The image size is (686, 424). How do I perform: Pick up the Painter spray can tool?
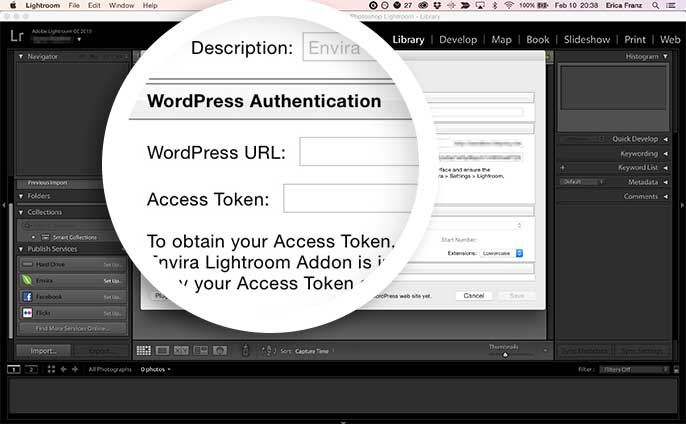point(245,350)
